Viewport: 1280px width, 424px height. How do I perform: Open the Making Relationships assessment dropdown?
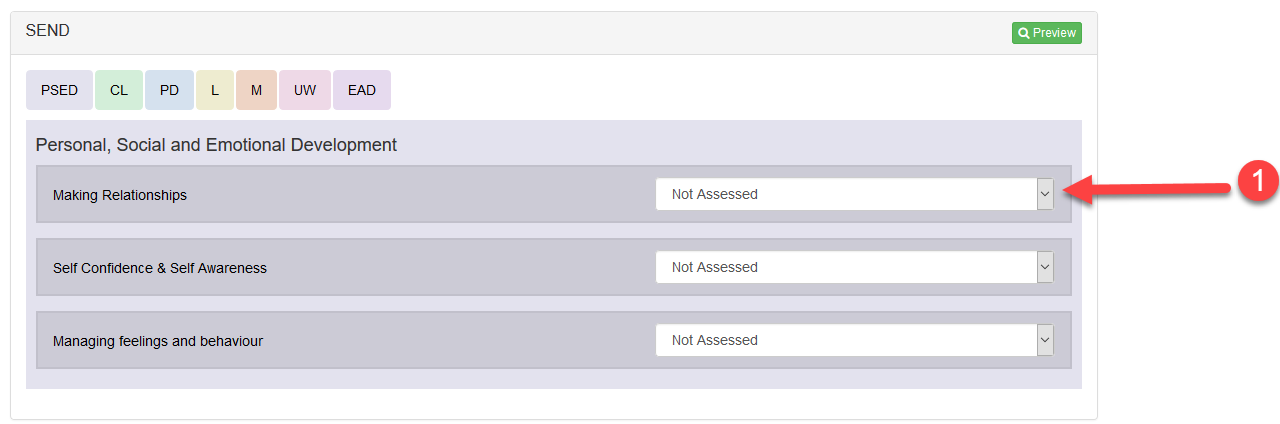(x=855, y=194)
